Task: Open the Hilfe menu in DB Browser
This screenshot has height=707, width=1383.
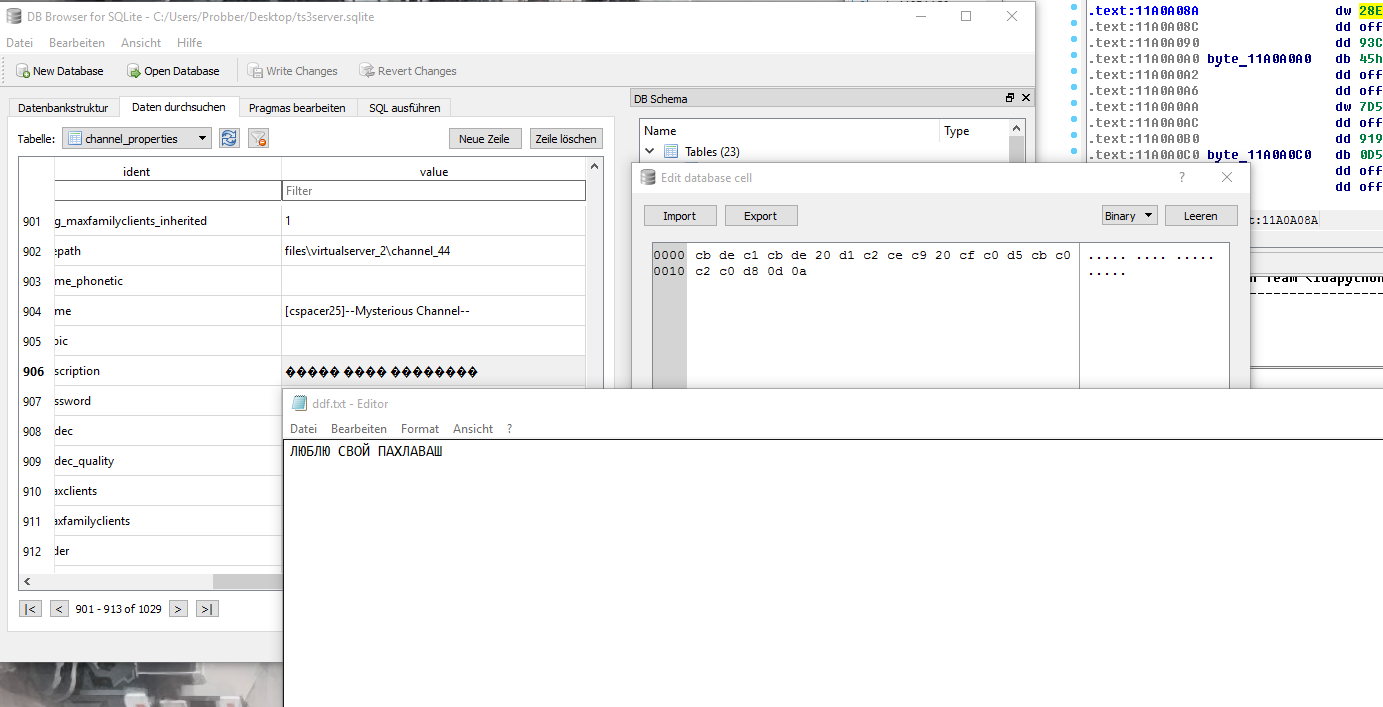Action: (x=189, y=43)
